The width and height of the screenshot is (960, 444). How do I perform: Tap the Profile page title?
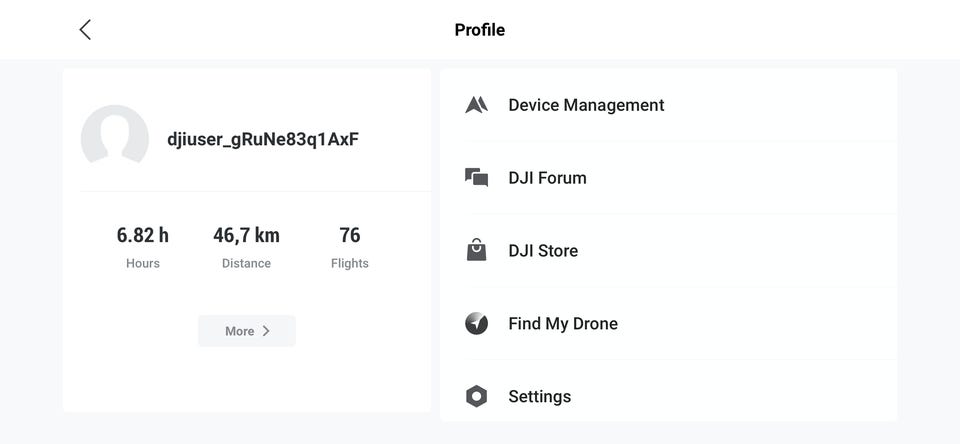[x=480, y=30]
